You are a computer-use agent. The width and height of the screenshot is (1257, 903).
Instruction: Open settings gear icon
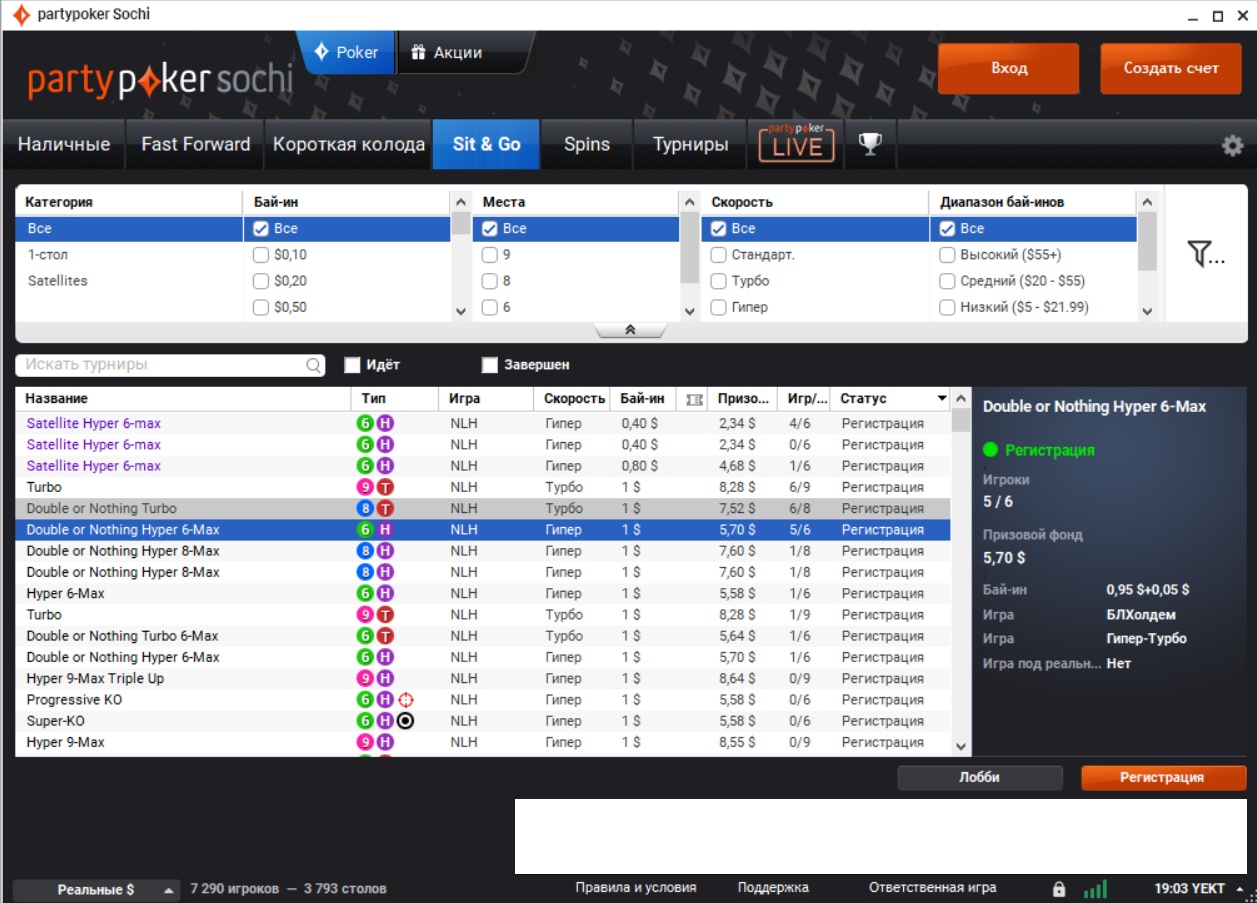tap(1232, 146)
